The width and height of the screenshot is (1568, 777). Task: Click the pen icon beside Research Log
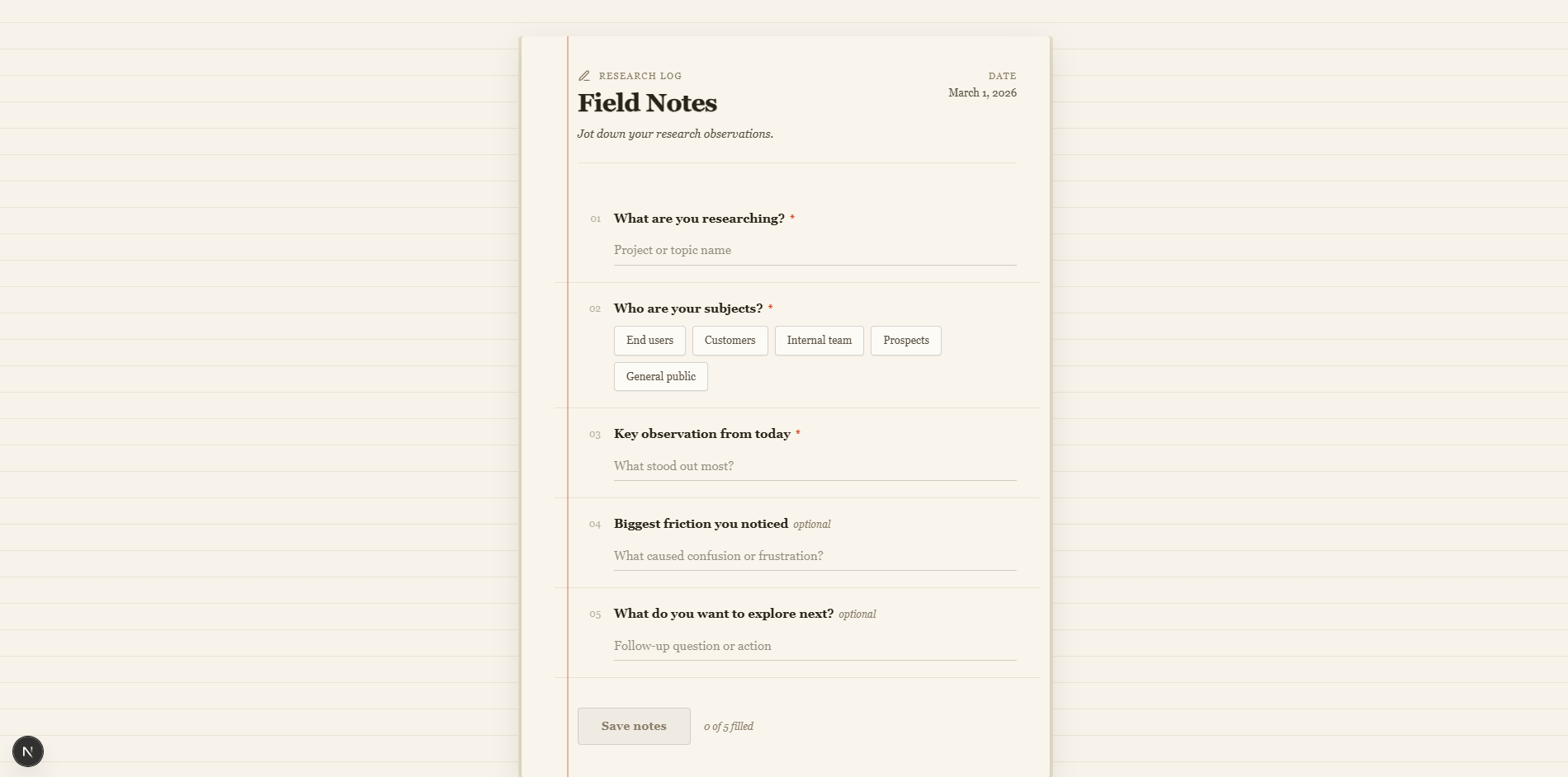tap(584, 75)
